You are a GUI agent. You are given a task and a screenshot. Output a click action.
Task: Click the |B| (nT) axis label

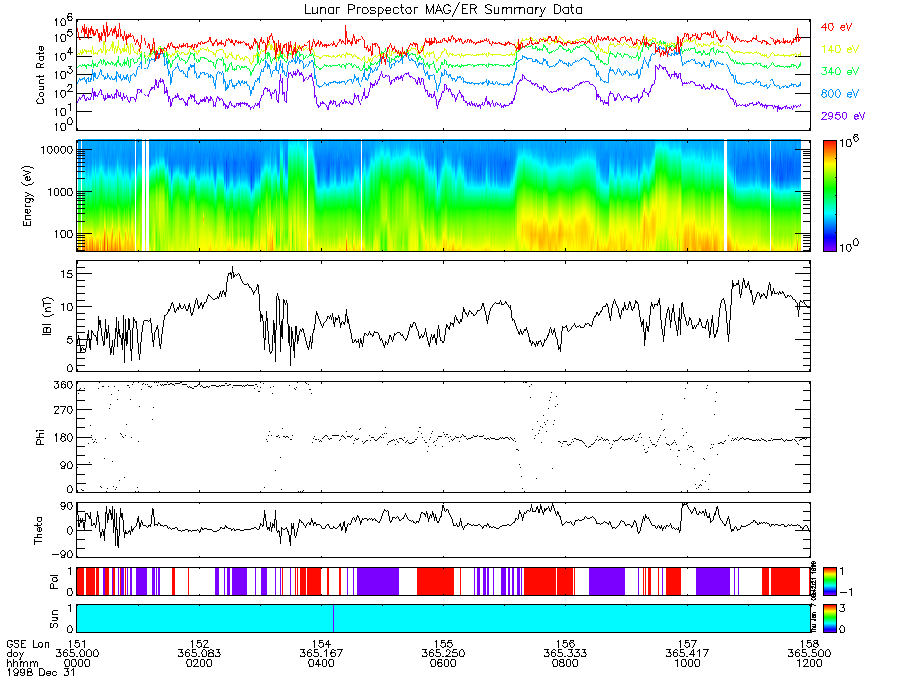[48, 316]
